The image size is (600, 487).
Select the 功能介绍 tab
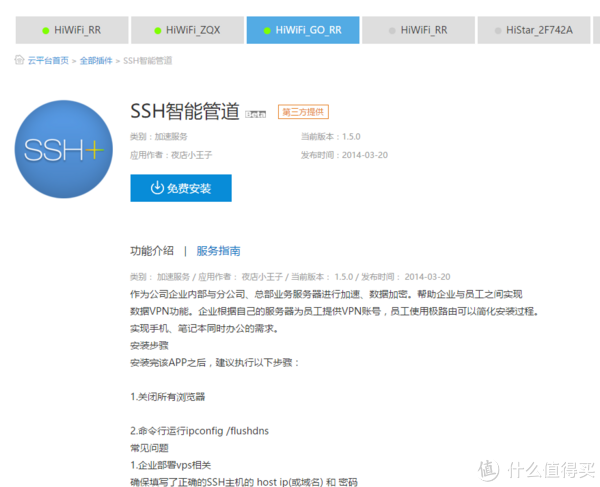tap(152, 251)
